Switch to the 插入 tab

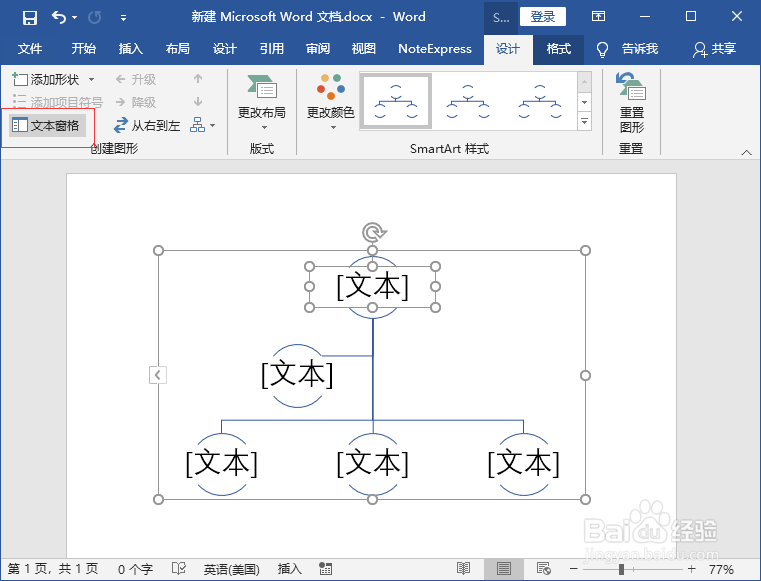[131, 49]
